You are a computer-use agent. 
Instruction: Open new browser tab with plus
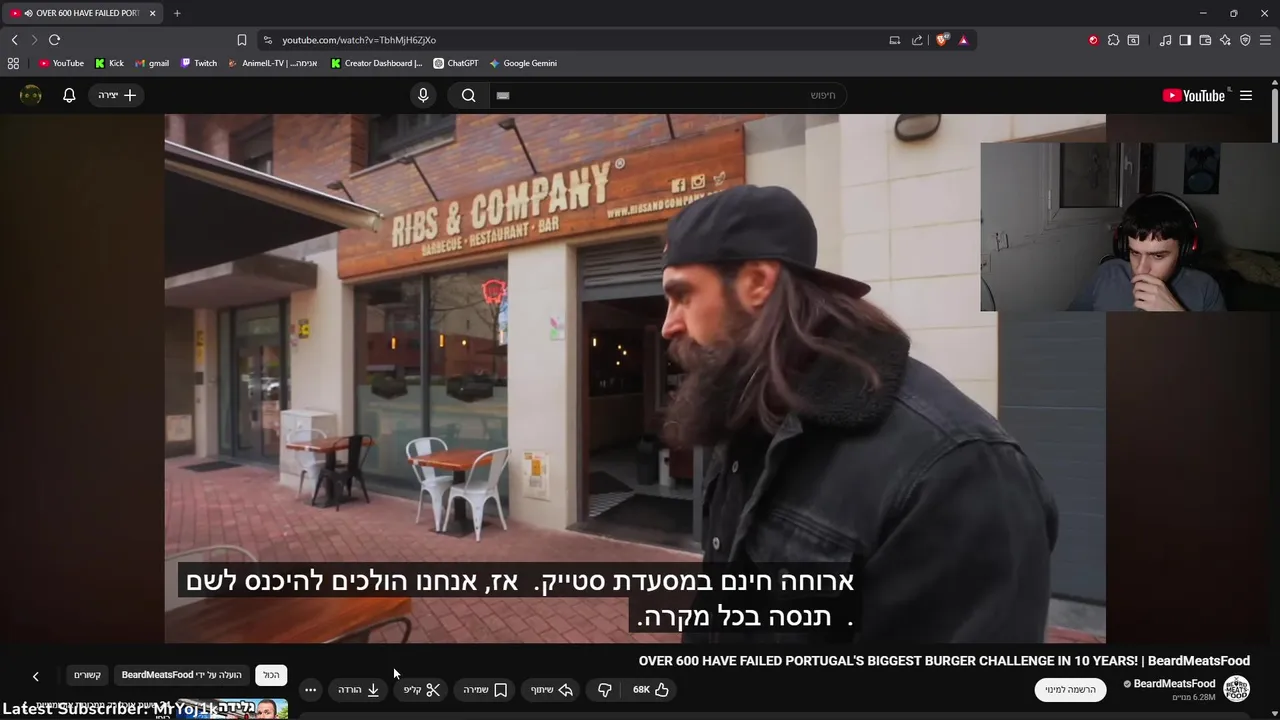177,13
